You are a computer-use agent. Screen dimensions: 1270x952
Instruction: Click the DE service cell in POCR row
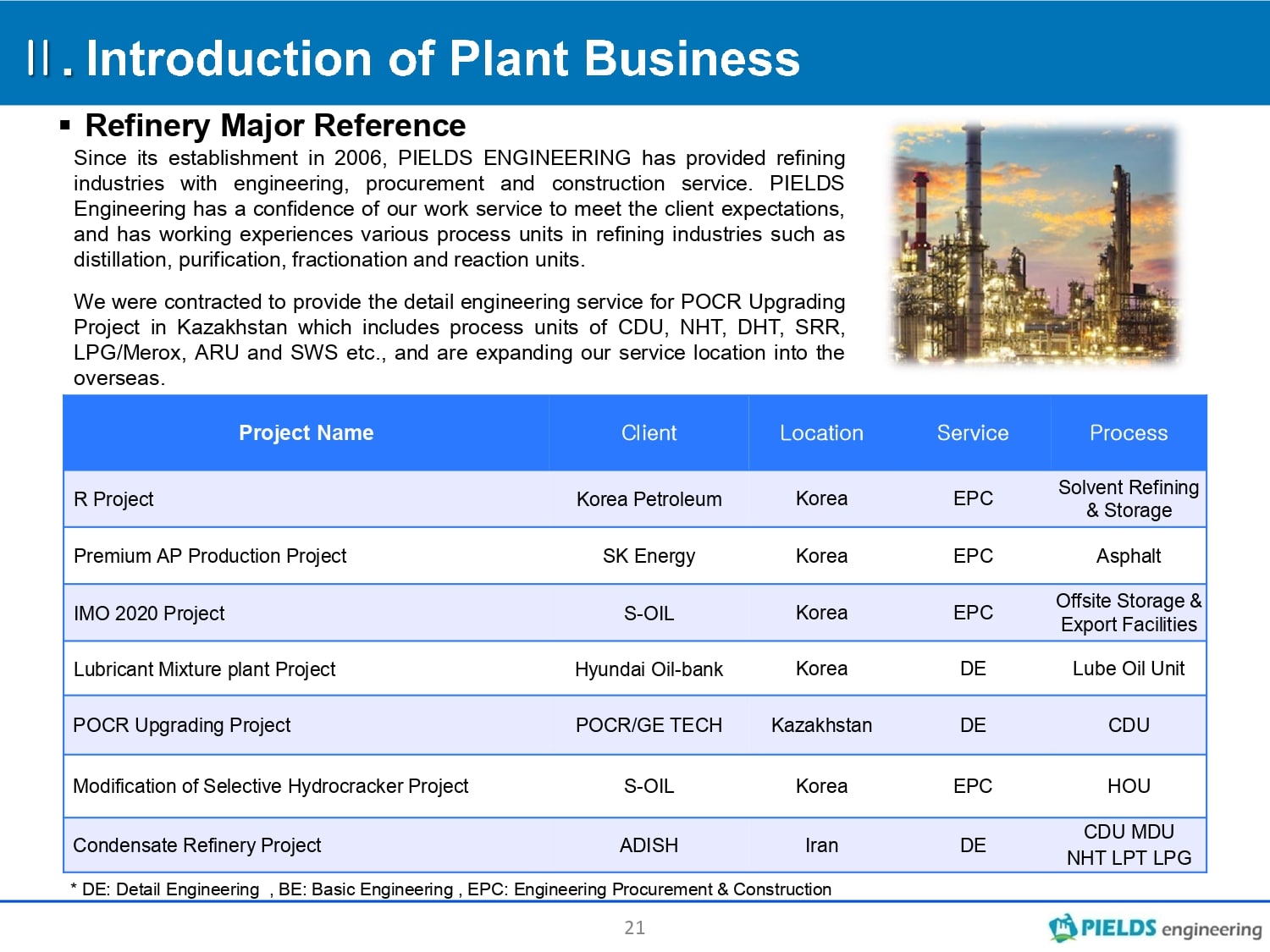[x=973, y=725]
